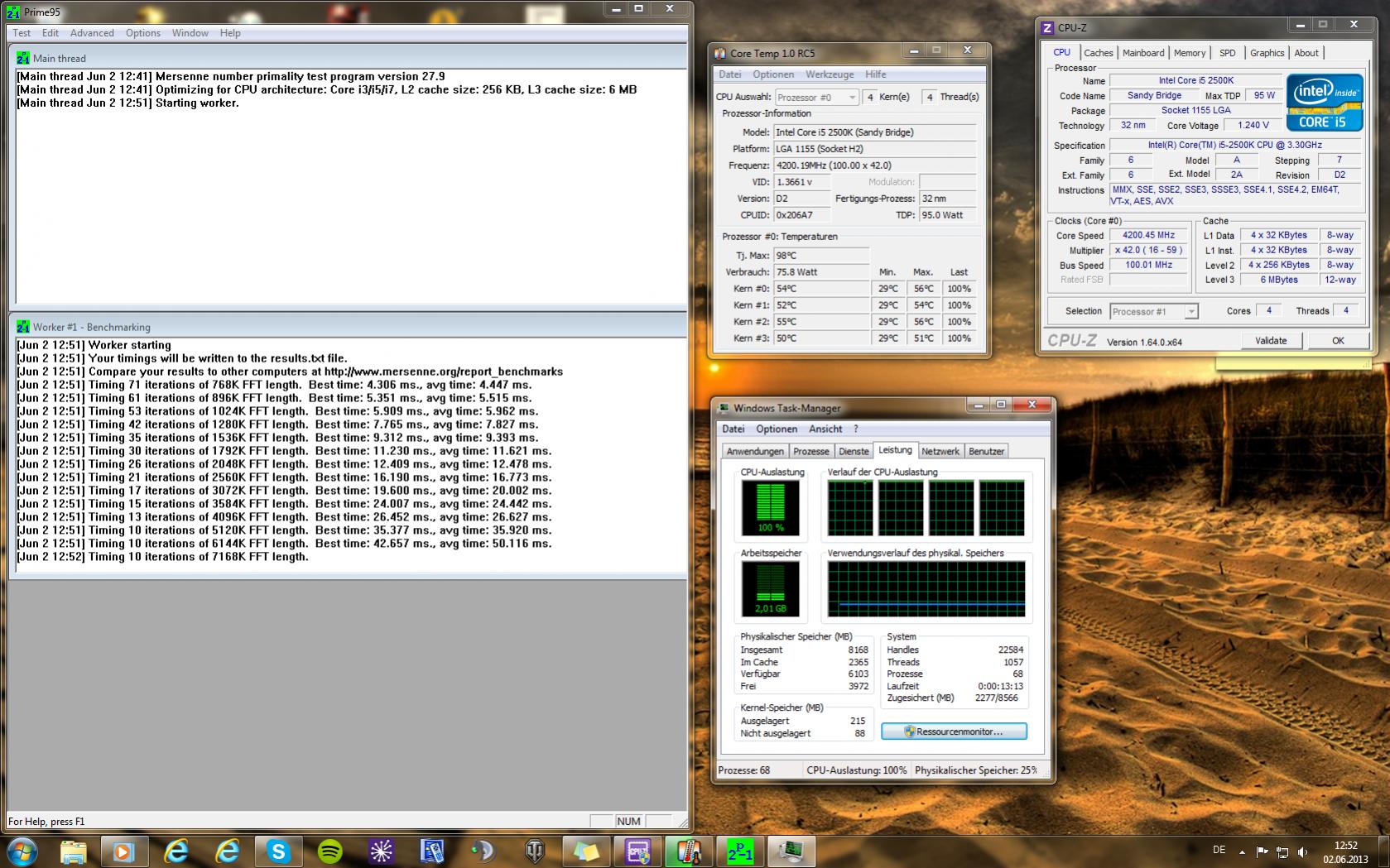Image resolution: width=1390 pixels, height=868 pixels.
Task: Open Sticky Notes from the taskbar
Action: (586, 851)
